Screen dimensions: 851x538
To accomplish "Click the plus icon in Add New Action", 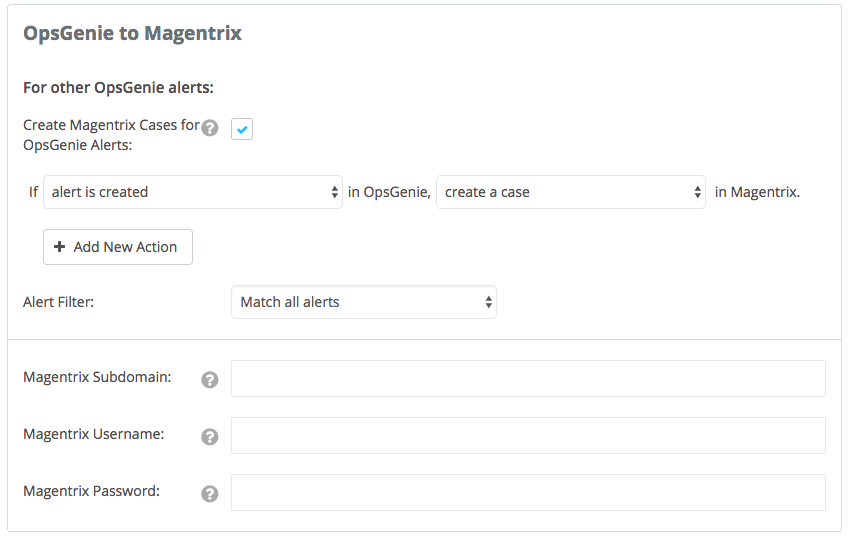I will [x=60, y=247].
